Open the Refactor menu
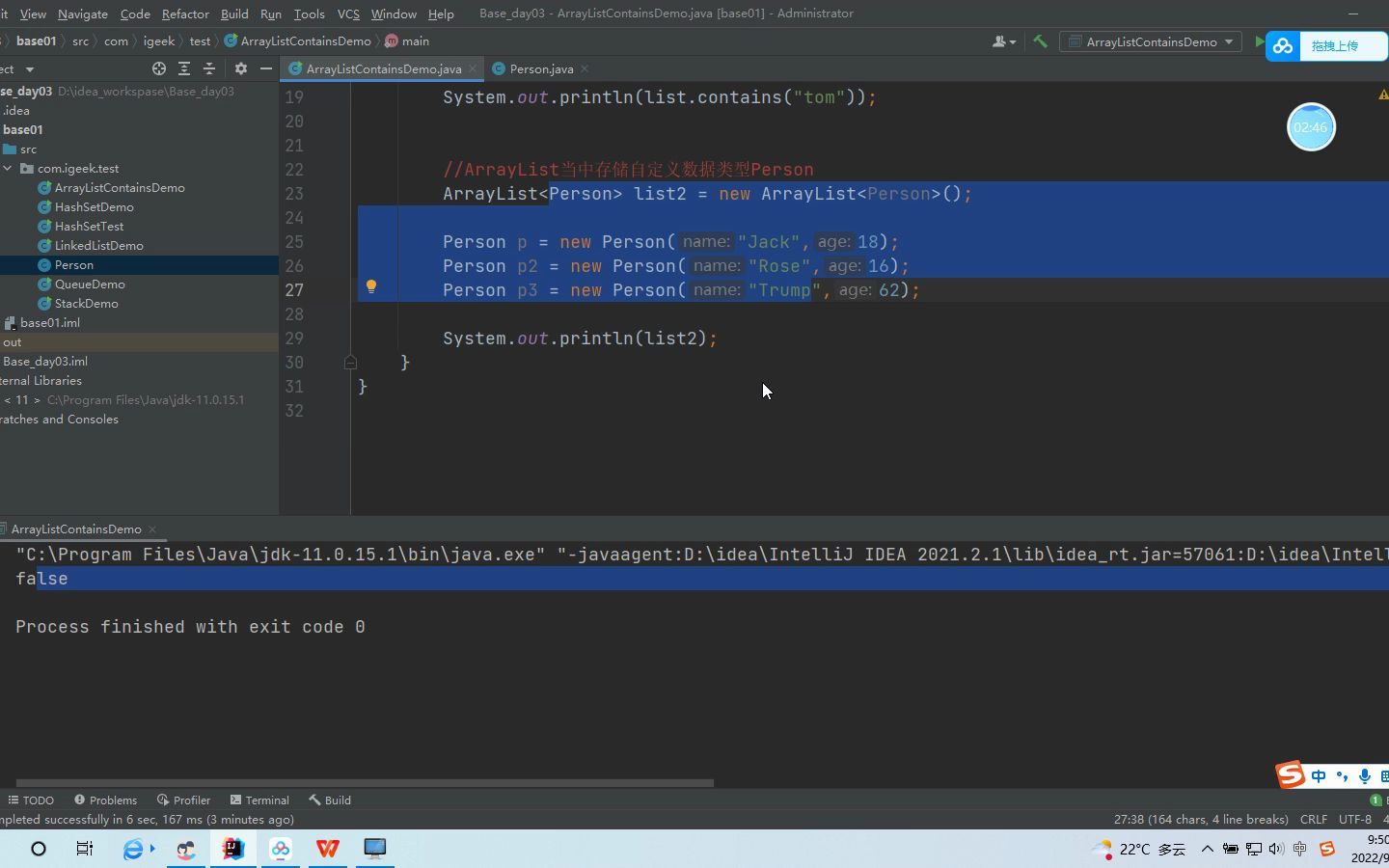Image resolution: width=1389 pixels, height=868 pixels. (185, 14)
